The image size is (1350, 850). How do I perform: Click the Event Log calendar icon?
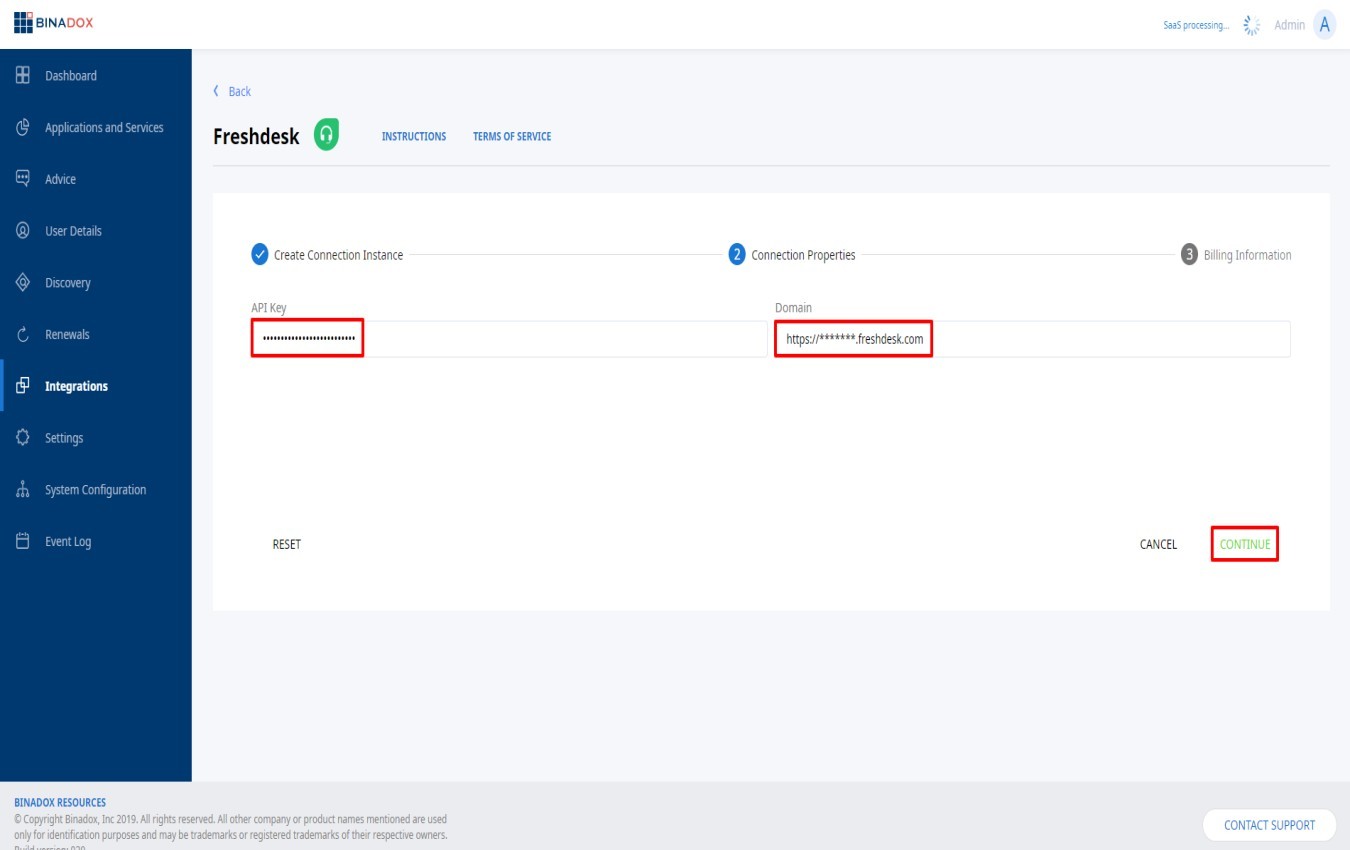(x=22, y=542)
